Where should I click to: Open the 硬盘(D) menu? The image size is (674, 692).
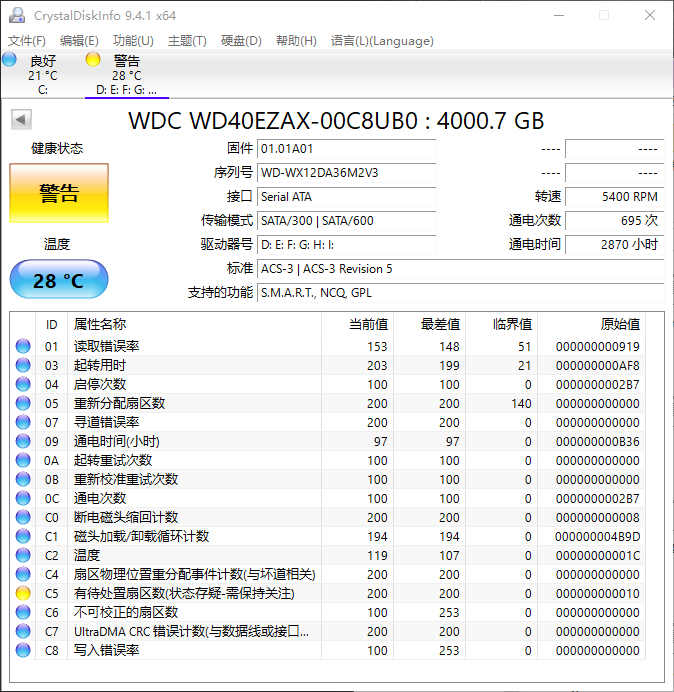coord(241,41)
